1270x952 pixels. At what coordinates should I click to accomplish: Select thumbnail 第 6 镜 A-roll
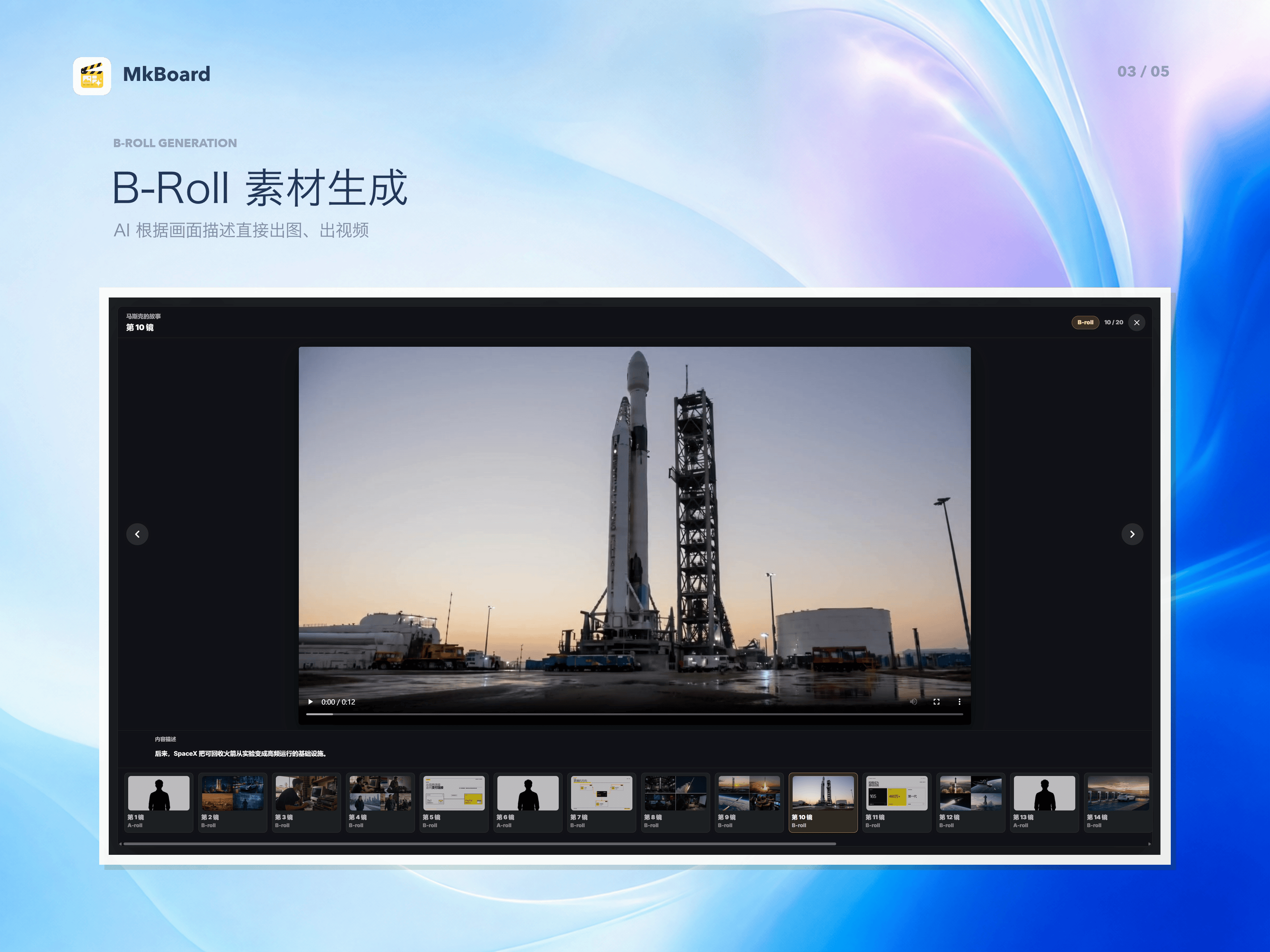pyautogui.click(x=528, y=802)
